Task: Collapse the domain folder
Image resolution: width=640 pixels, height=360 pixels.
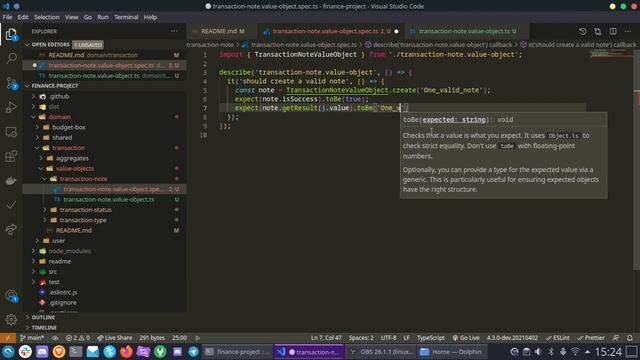Action: point(33,117)
